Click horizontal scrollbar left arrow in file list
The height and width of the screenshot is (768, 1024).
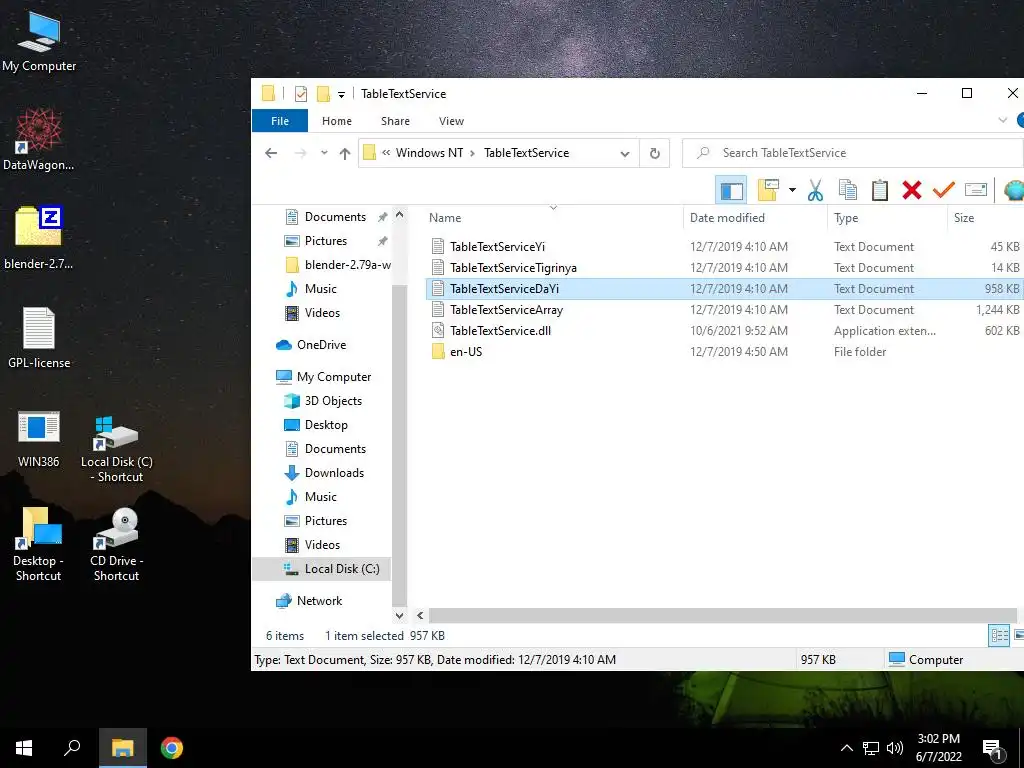pos(420,615)
